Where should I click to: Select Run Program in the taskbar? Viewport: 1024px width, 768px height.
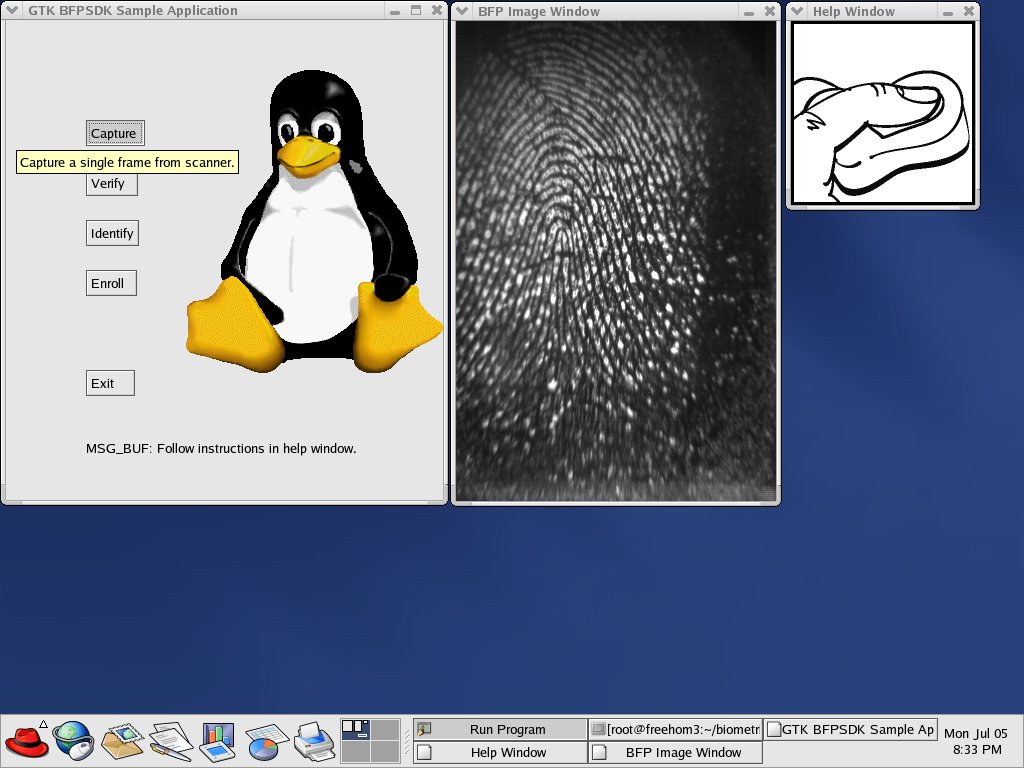tap(500, 729)
